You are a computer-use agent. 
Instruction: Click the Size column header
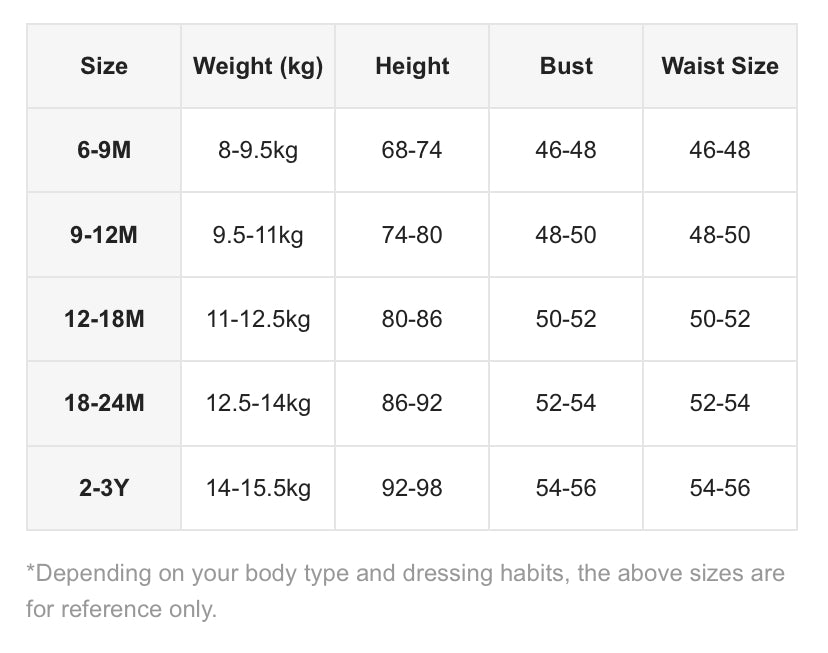click(x=104, y=66)
